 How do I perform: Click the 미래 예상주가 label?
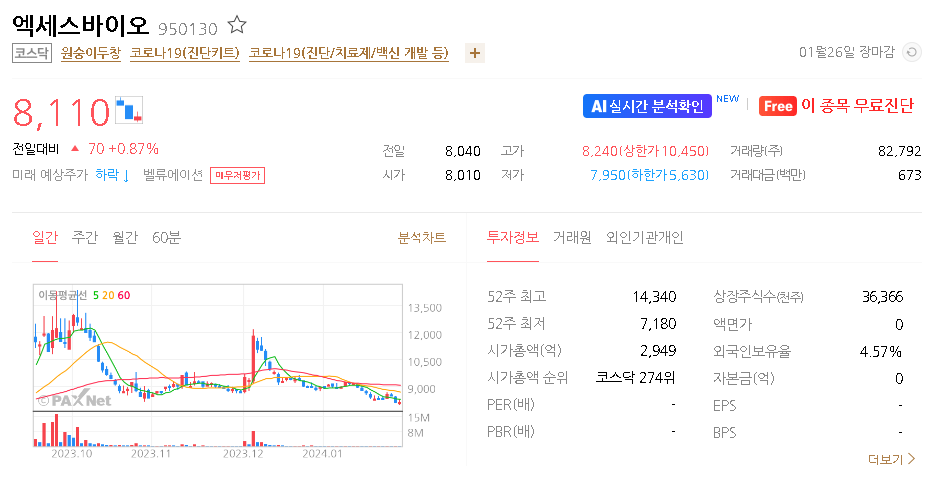50,175
